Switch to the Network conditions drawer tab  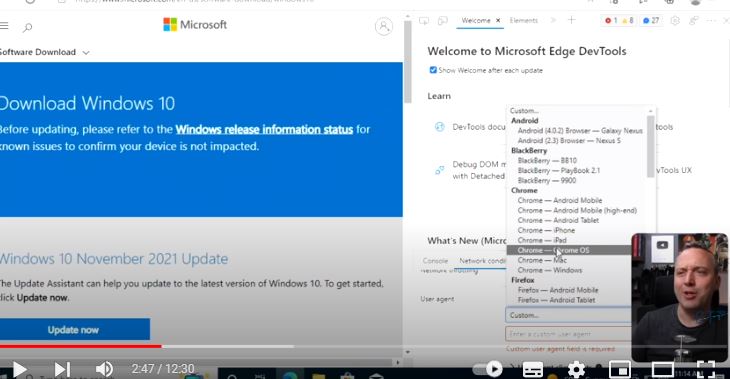click(x=482, y=261)
